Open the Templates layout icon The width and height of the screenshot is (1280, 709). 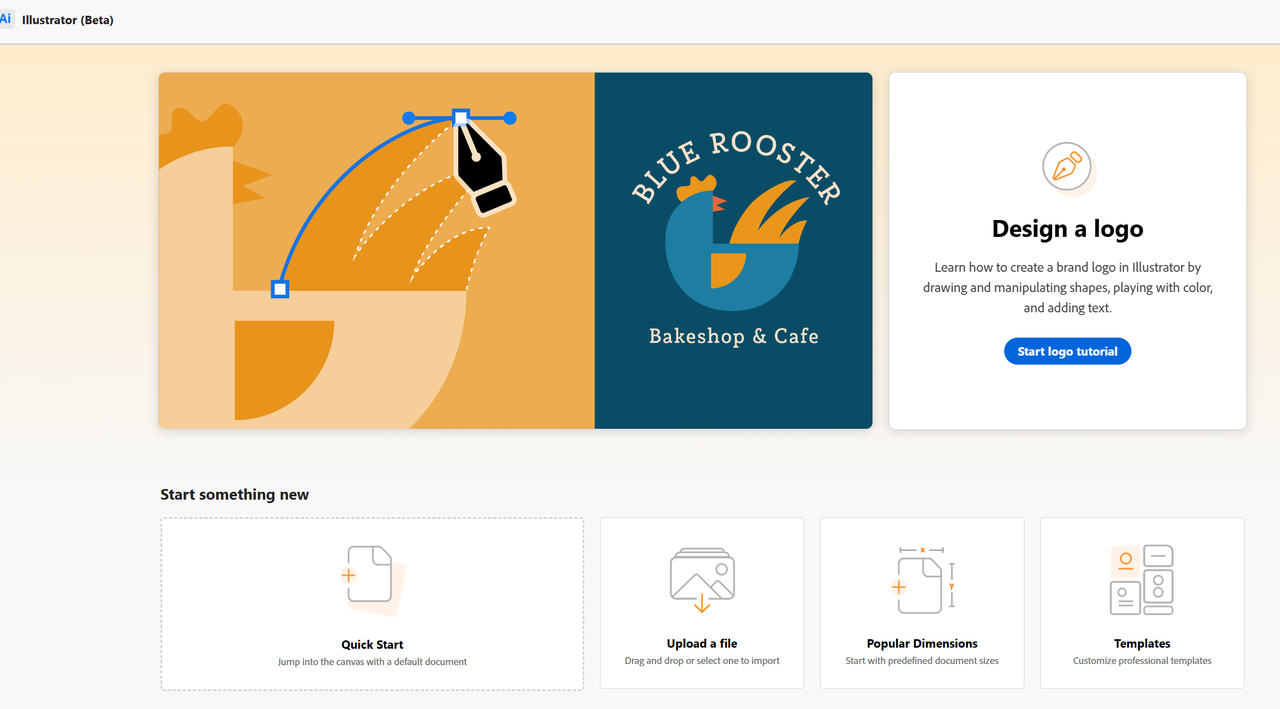tap(1141, 580)
